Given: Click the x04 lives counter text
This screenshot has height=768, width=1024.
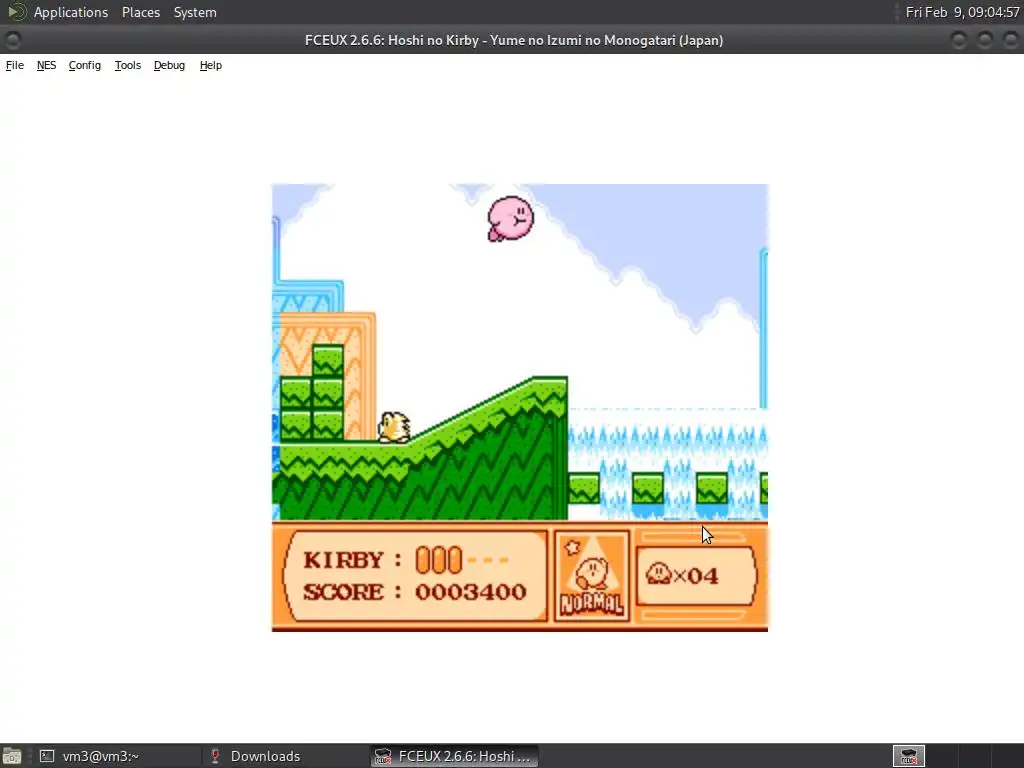Looking at the screenshot, I should tap(696, 575).
